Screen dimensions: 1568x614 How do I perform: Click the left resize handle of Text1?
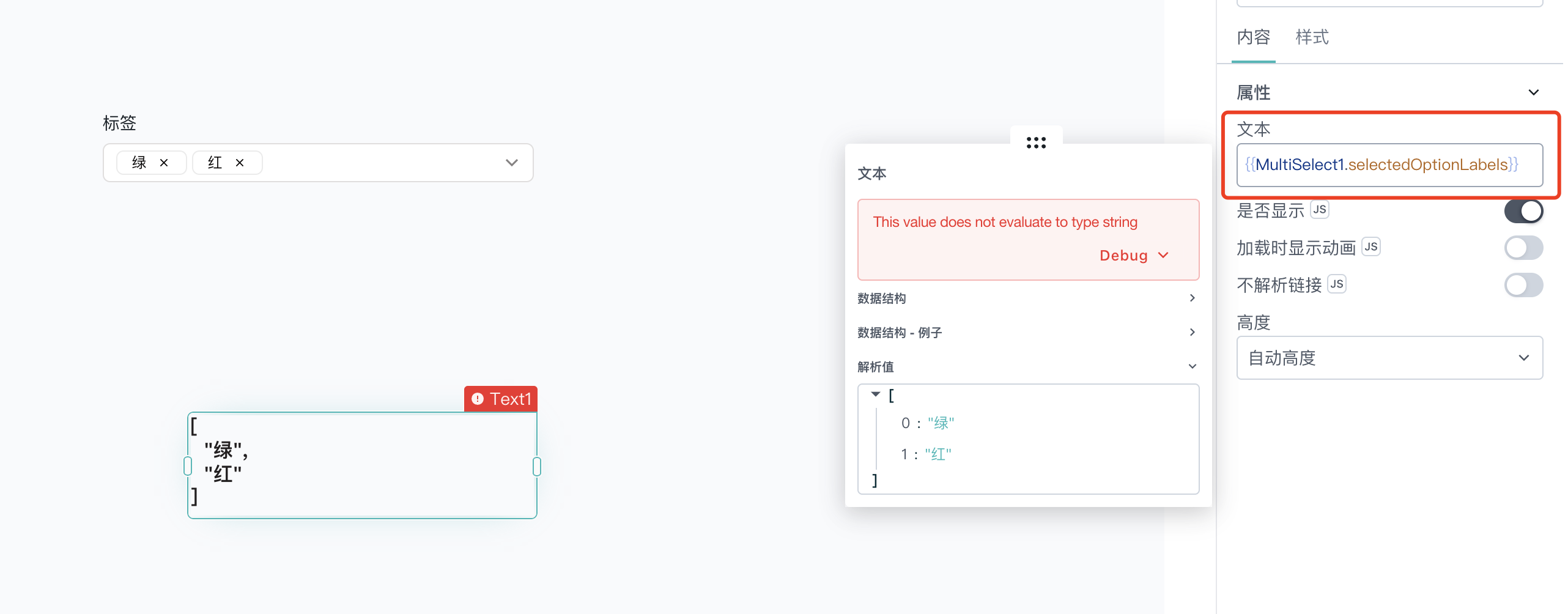click(188, 466)
